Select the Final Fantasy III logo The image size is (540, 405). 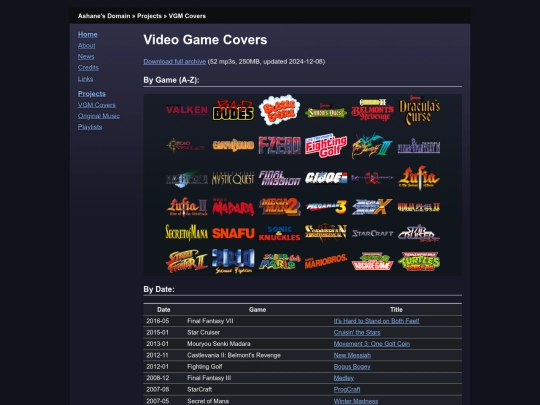click(x=372, y=146)
